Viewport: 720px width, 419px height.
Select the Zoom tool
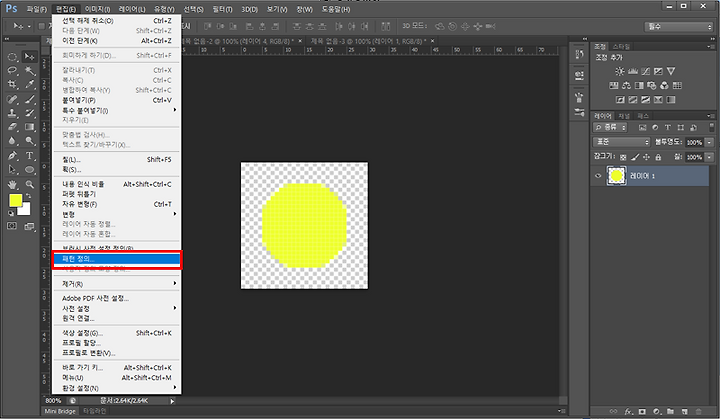tap(30, 184)
